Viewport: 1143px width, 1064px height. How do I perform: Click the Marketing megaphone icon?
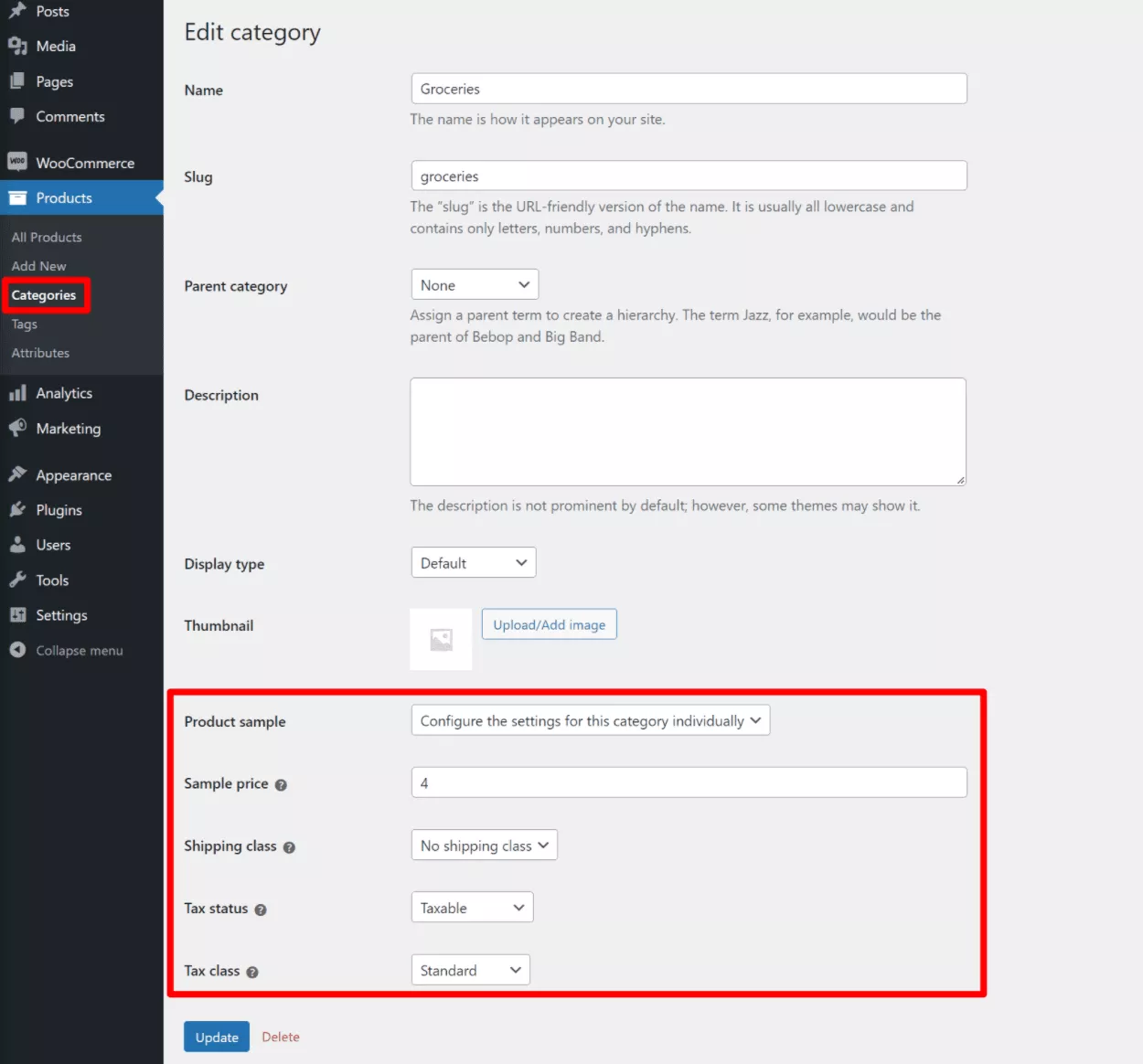(17, 428)
